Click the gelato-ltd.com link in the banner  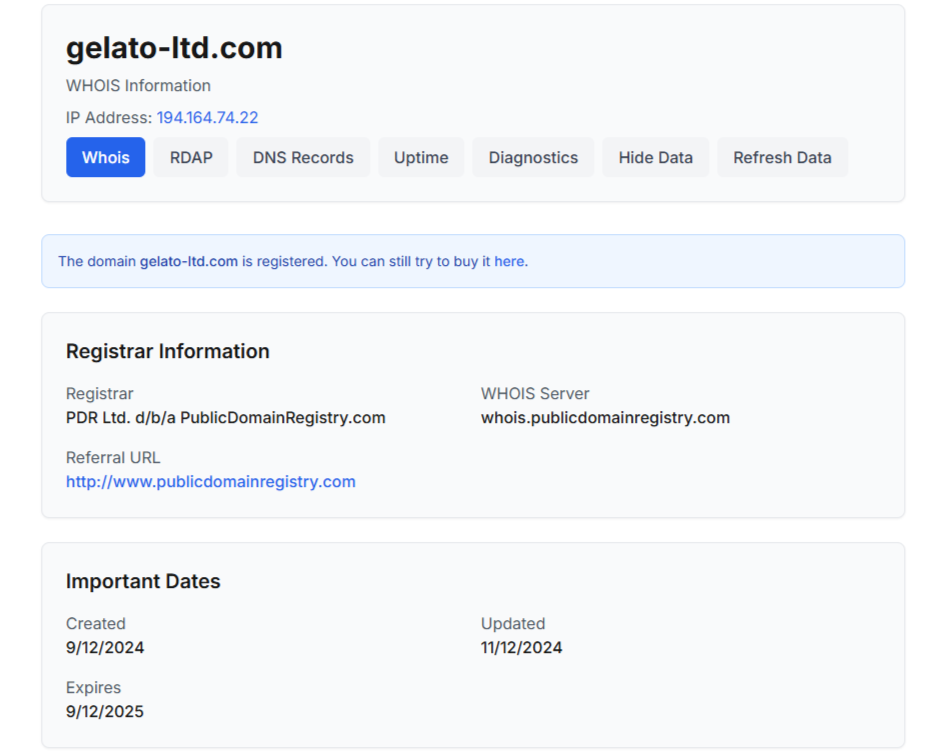[189, 262]
